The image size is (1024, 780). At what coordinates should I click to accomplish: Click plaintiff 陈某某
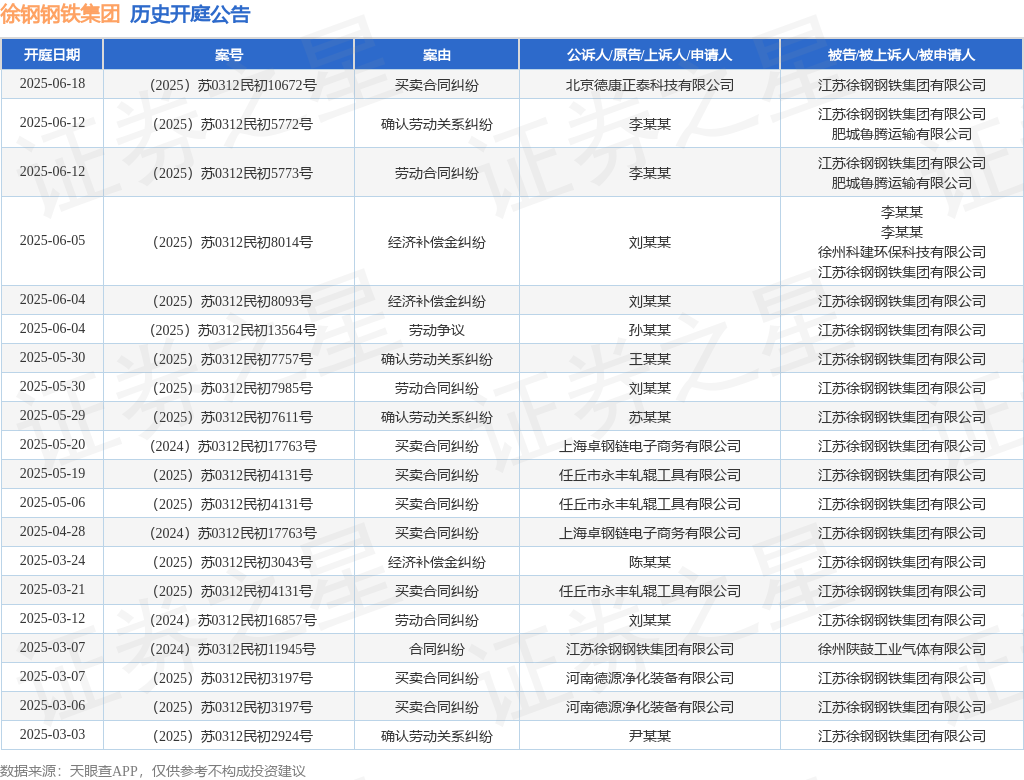tap(650, 562)
